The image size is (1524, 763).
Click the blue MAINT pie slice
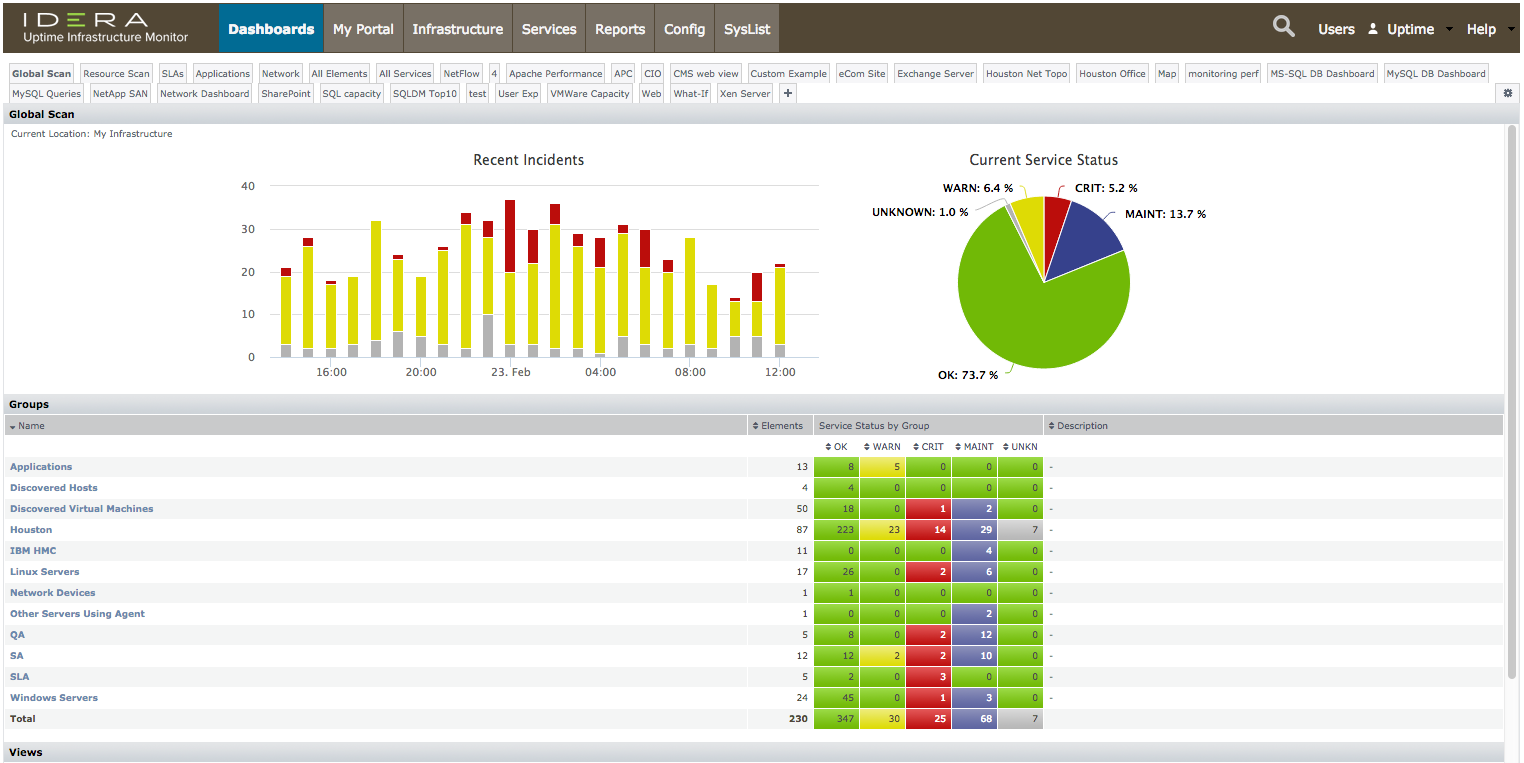coord(1090,236)
